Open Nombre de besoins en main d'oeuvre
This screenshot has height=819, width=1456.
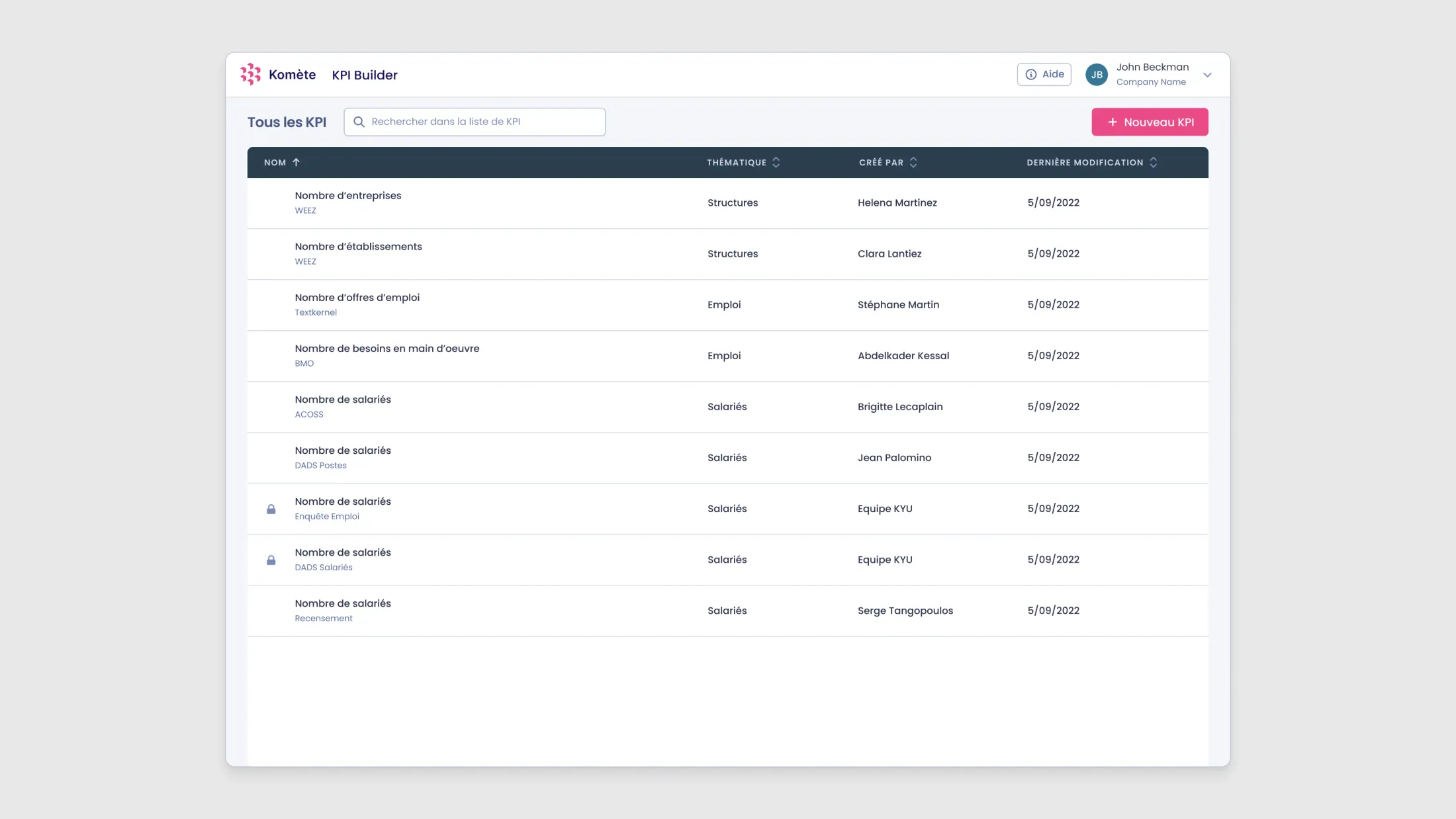point(387,348)
